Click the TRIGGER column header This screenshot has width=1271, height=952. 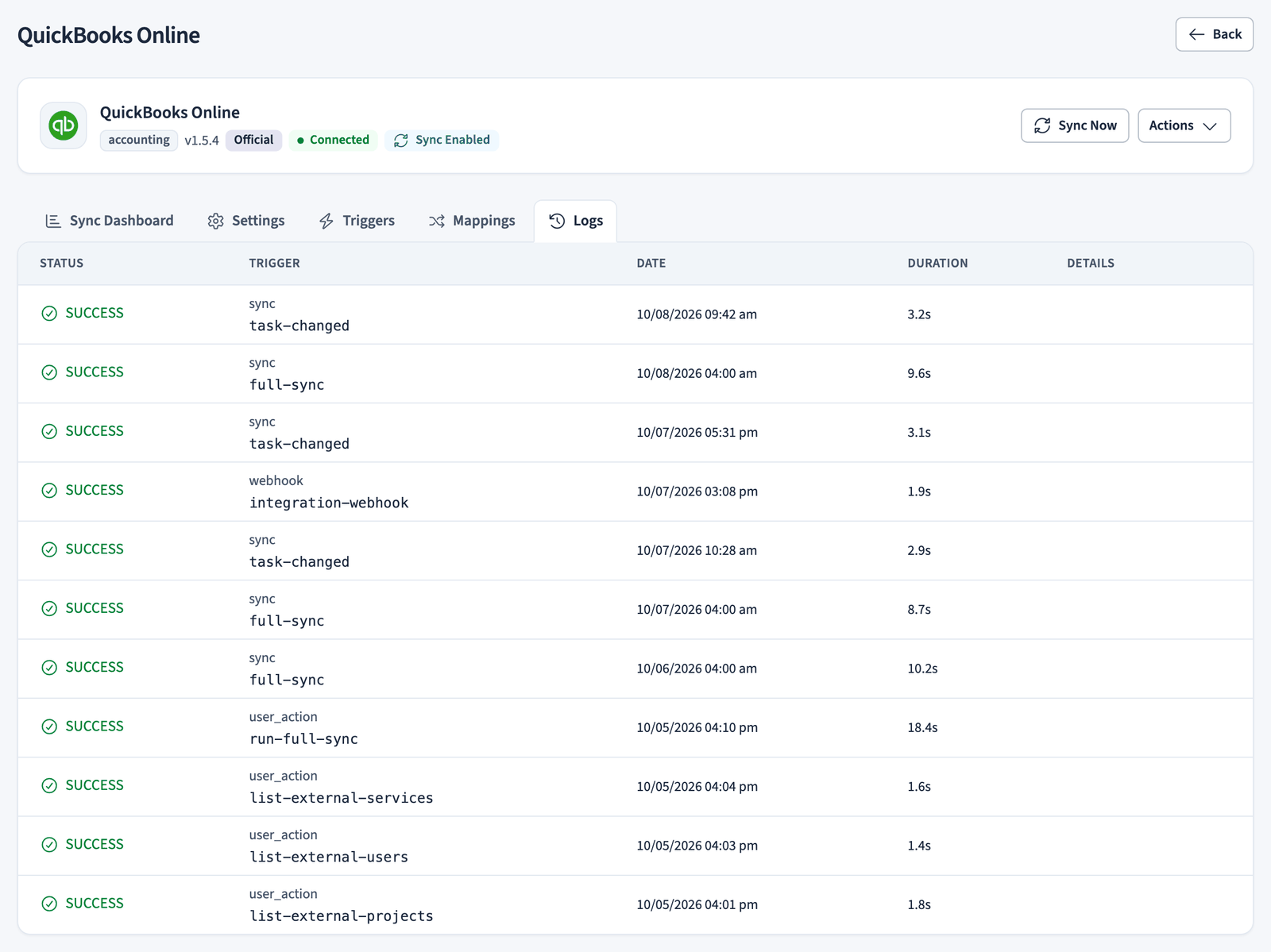click(274, 264)
